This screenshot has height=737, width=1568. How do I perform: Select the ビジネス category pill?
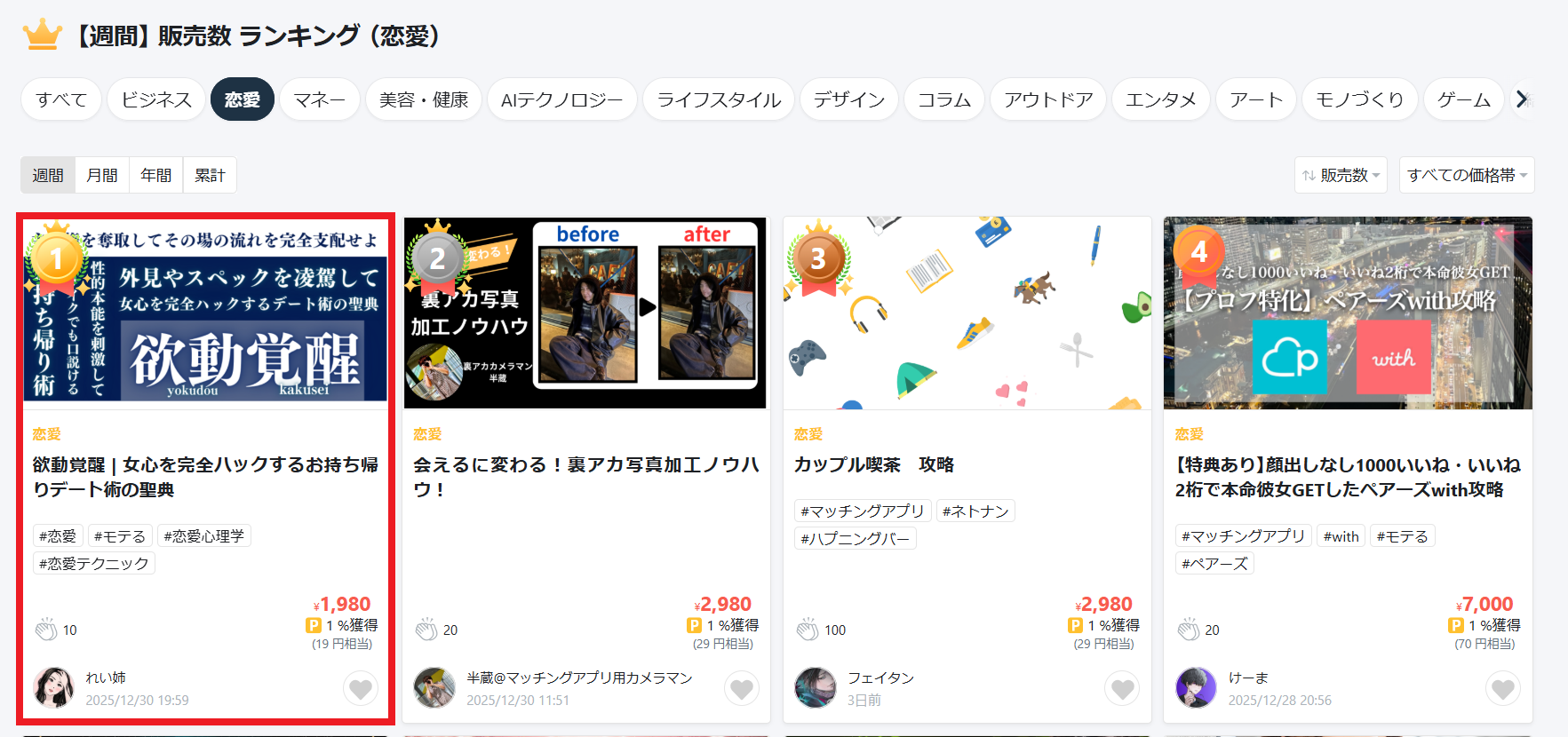point(156,99)
